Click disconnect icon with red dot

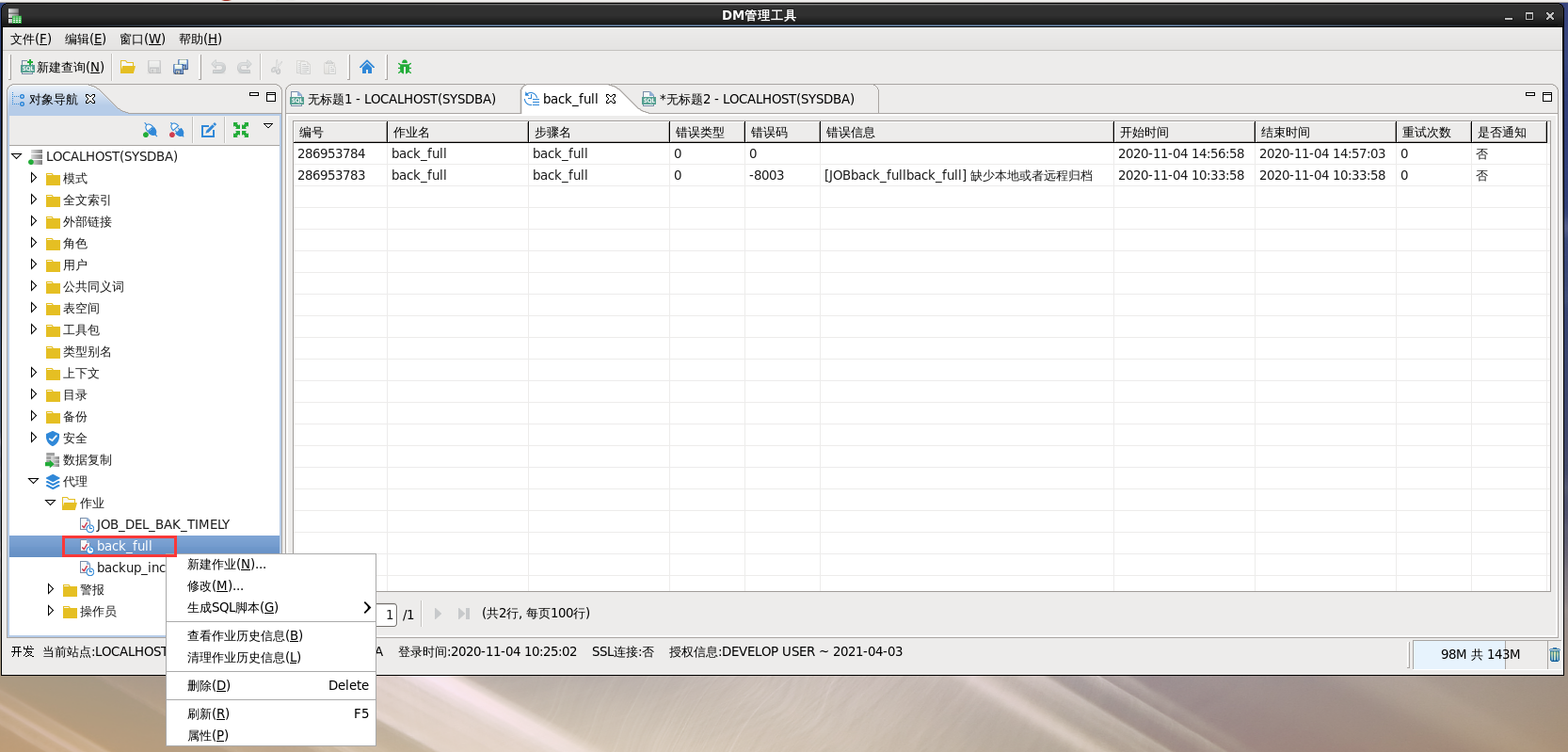click(x=176, y=130)
